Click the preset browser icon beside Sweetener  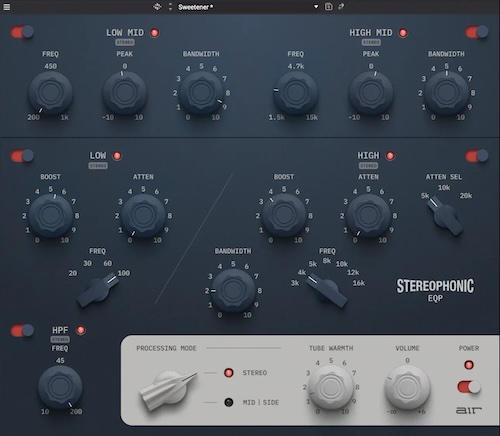click(x=157, y=7)
